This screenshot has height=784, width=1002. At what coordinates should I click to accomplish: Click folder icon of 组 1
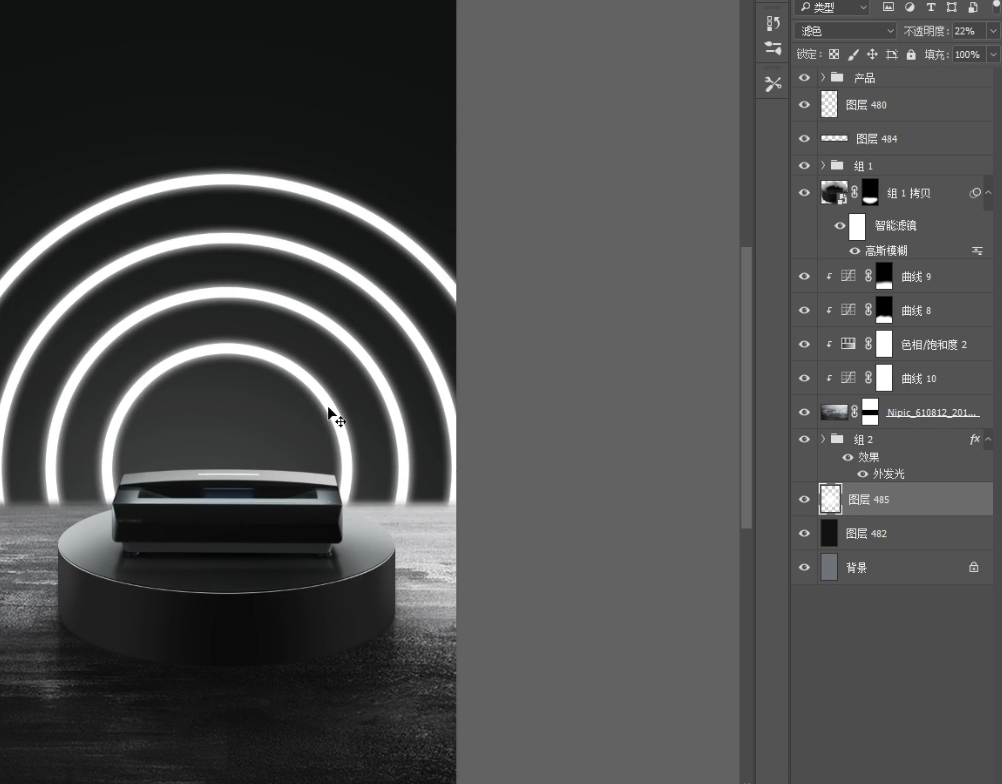[x=837, y=165]
